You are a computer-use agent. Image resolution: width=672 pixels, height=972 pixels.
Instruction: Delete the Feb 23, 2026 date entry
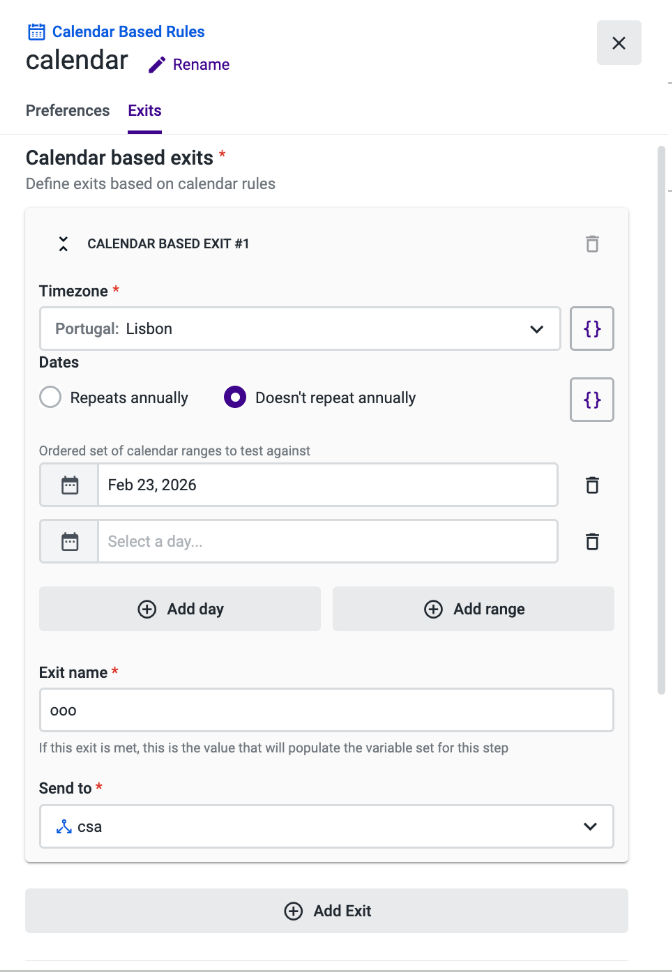592,485
